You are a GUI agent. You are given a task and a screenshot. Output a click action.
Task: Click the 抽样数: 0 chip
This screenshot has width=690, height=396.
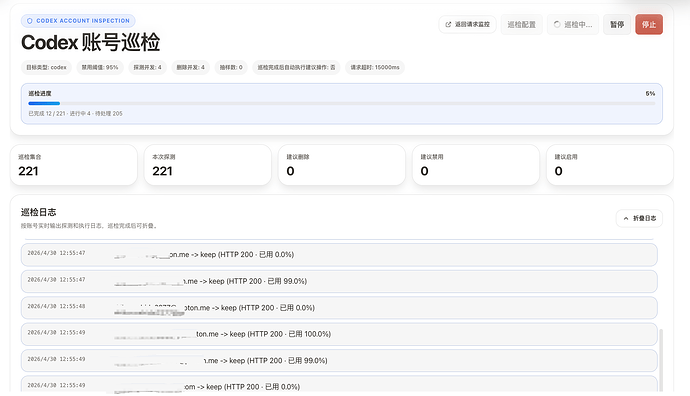click(231, 67)
